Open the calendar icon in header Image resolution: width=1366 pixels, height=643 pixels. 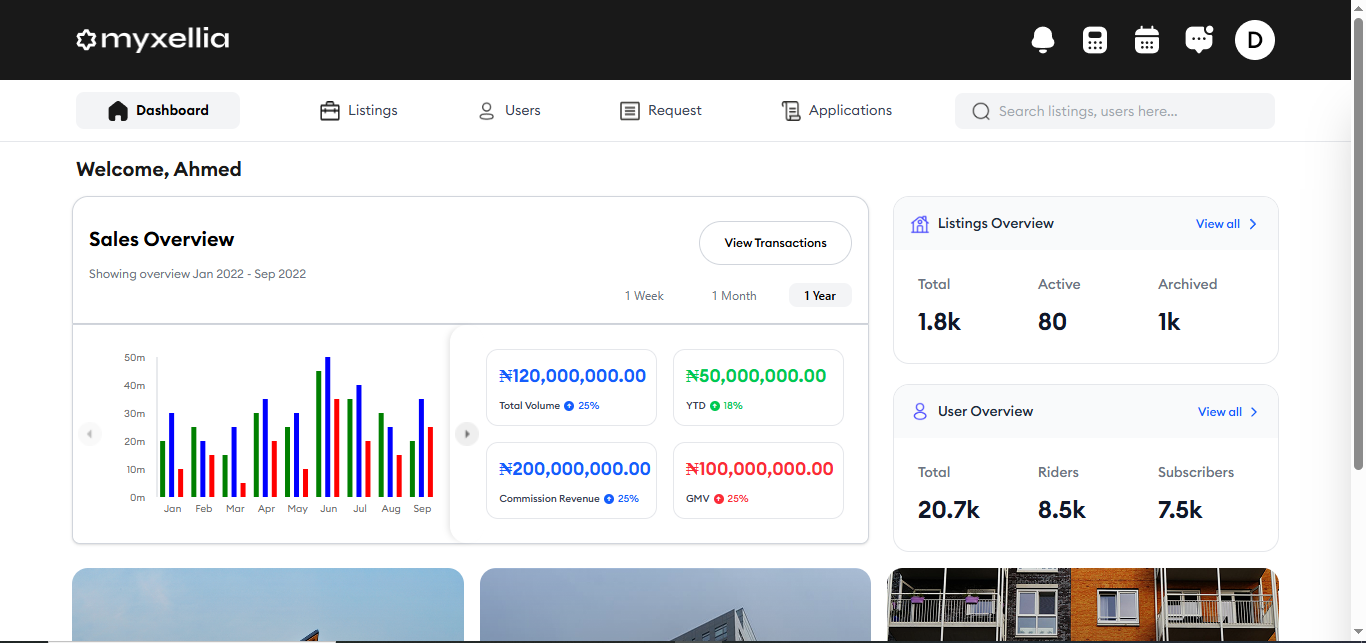(1147, 40)
